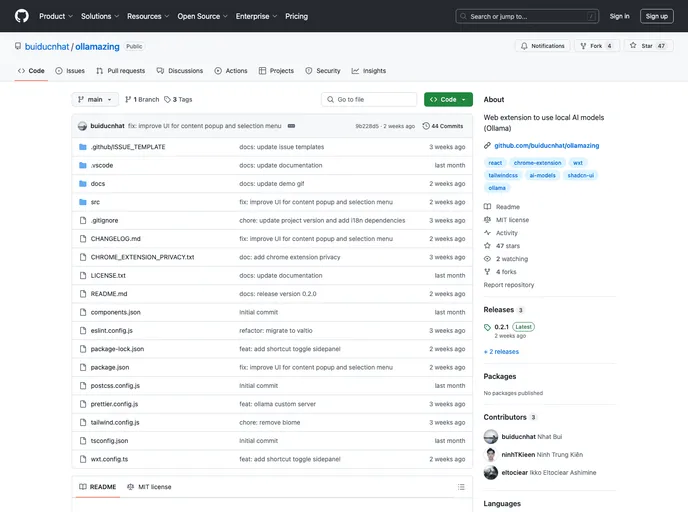Open the README outline icon

click(x=459, y=487)
